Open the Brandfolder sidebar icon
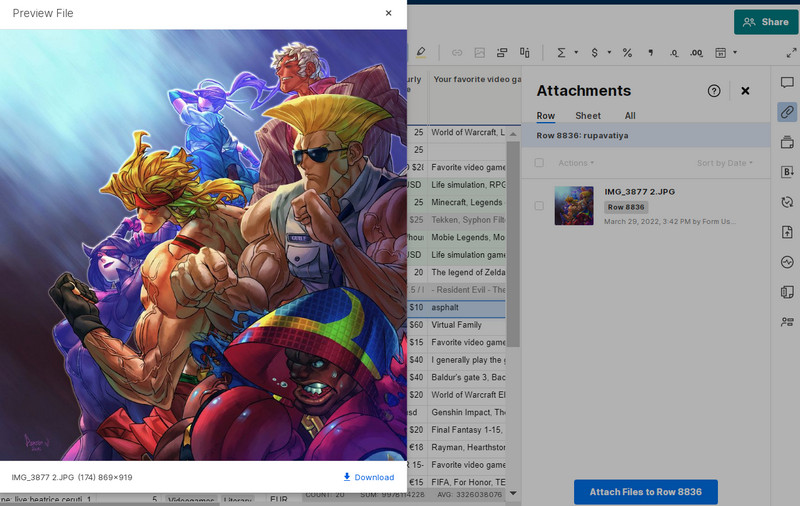The height and width of the screenshot is (506, 800). pyautogui.click(x=787, y=172)
